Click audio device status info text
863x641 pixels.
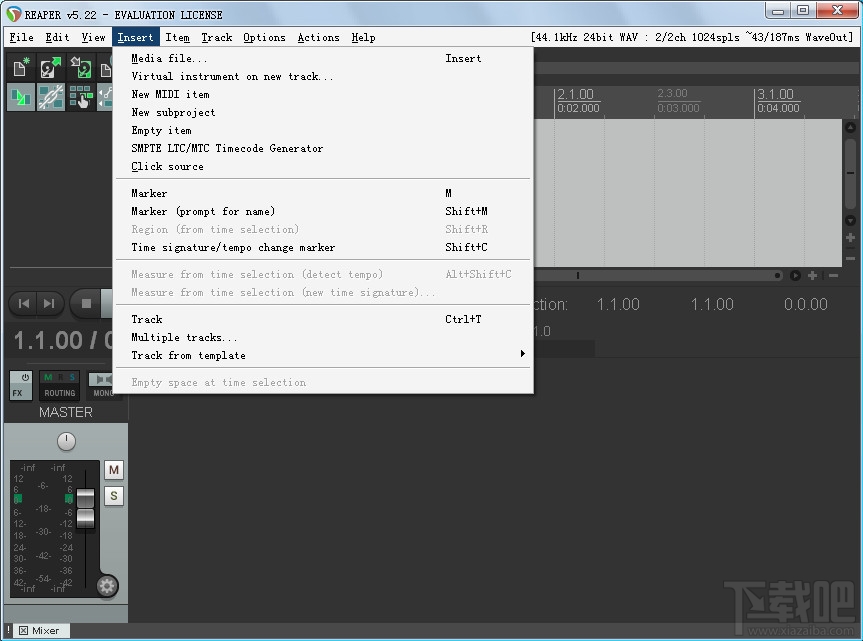tap(692, 37)
